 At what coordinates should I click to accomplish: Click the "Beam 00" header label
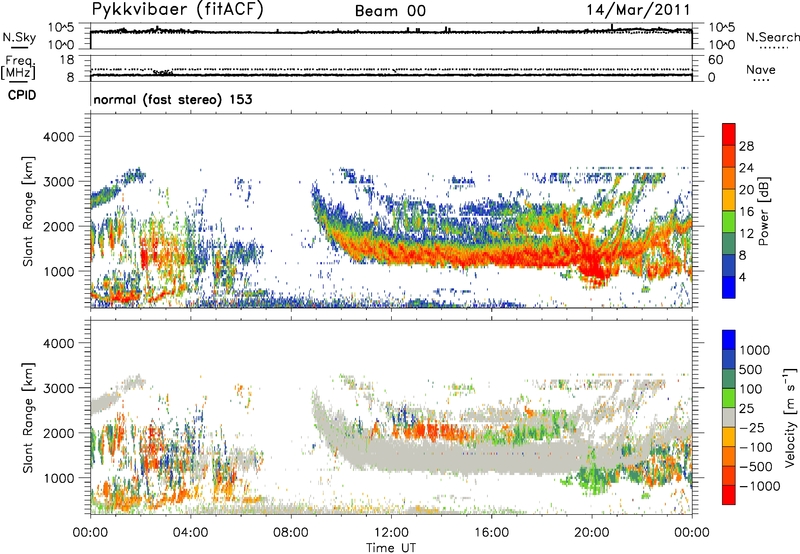tap(390, 11)
